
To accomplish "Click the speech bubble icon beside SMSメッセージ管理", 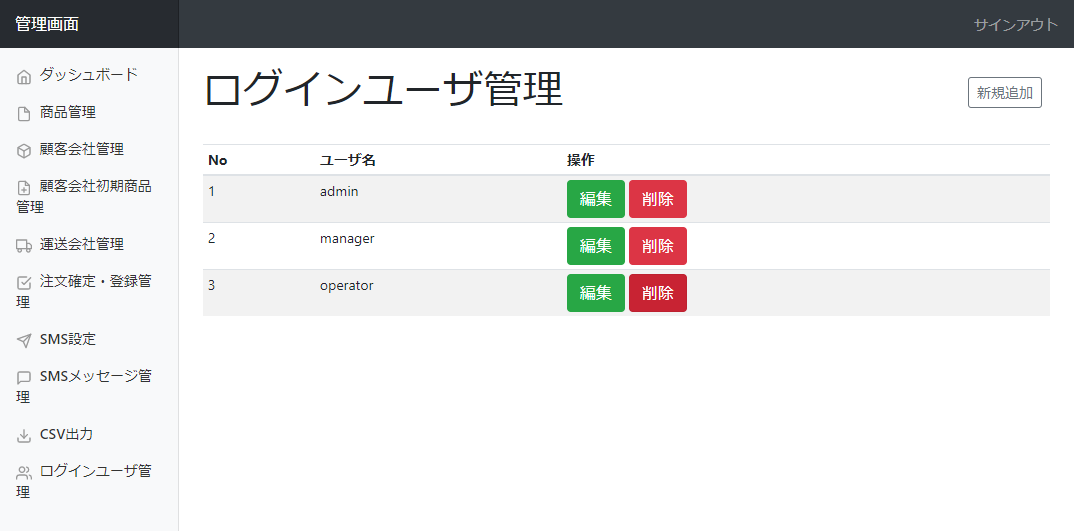I will pos(24,378).
